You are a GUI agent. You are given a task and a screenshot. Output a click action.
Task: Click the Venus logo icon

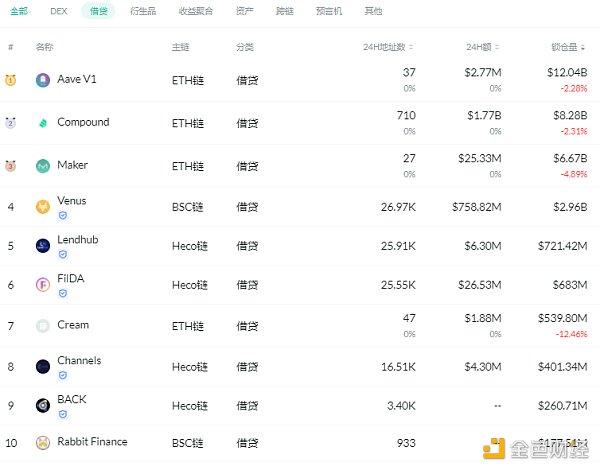tap(43, 207)
